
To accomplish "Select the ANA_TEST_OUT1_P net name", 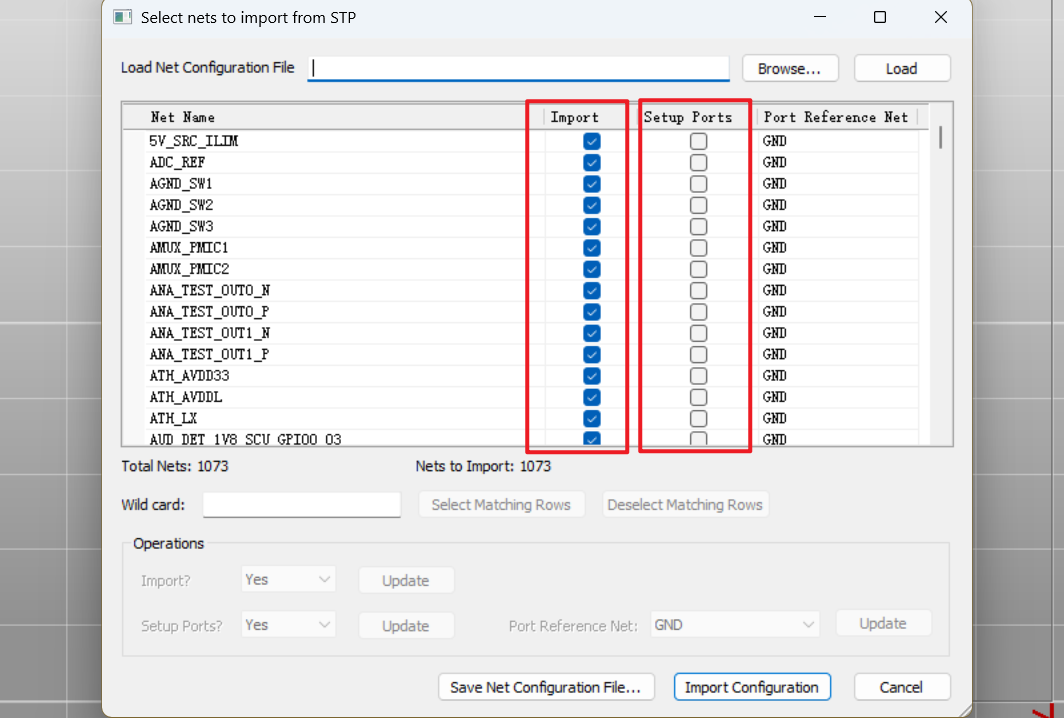I will pos(209,354).
